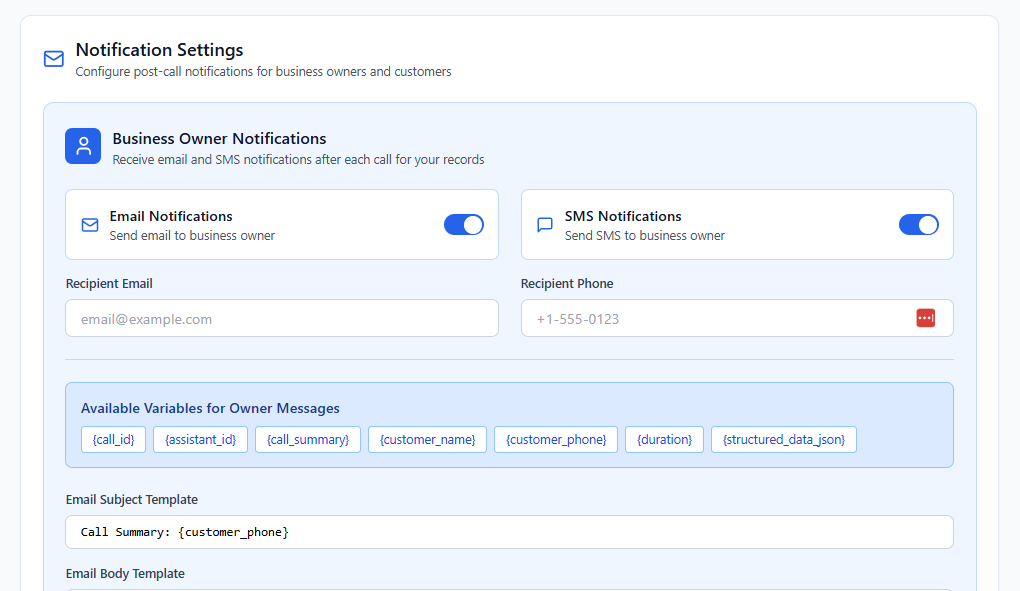
Task: Click the blue person icon for Business Owner Notifications
Action: (83, 146)
